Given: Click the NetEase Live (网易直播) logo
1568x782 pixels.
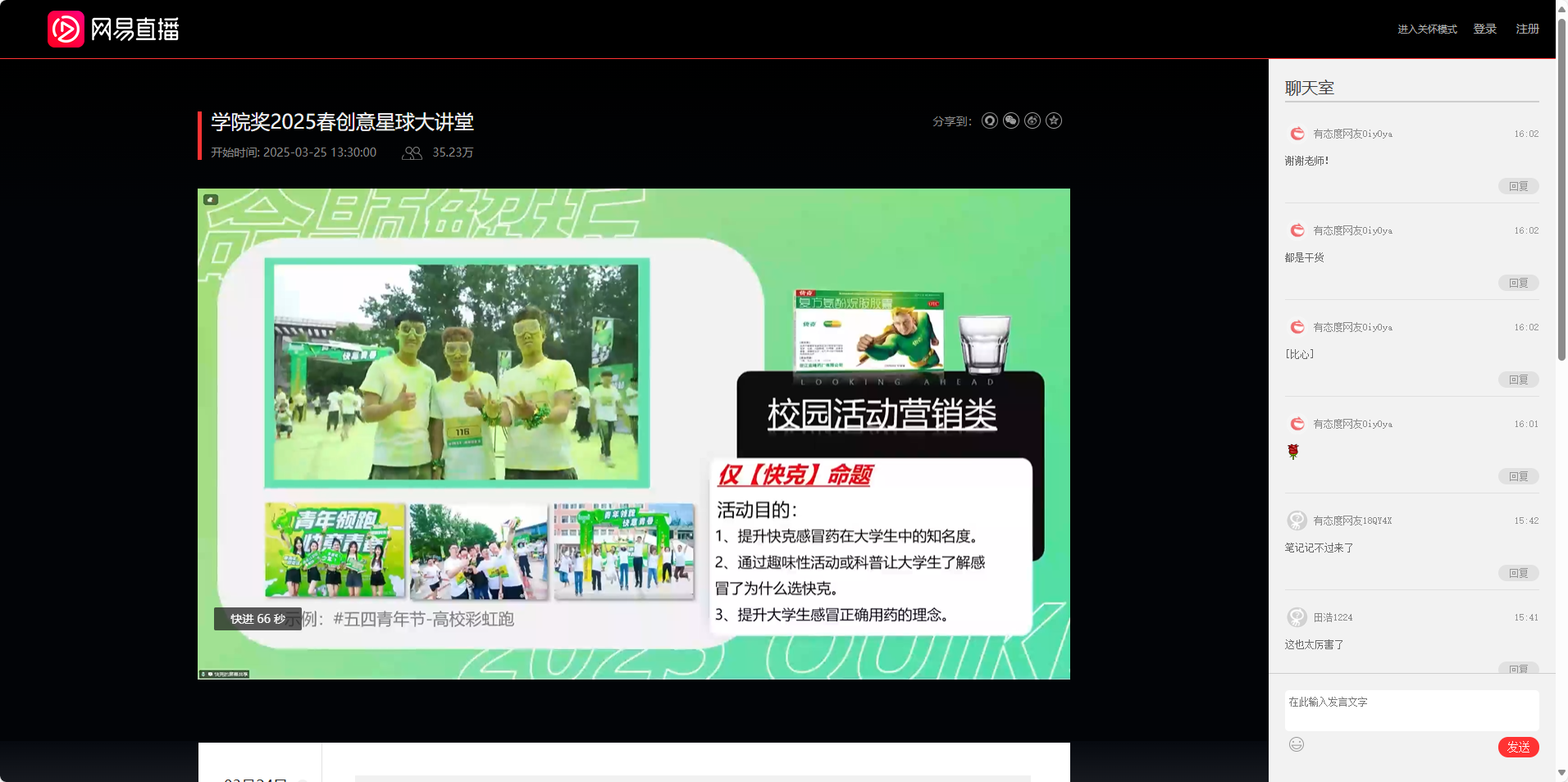Looking at the screenshot, I should (113, 30).
